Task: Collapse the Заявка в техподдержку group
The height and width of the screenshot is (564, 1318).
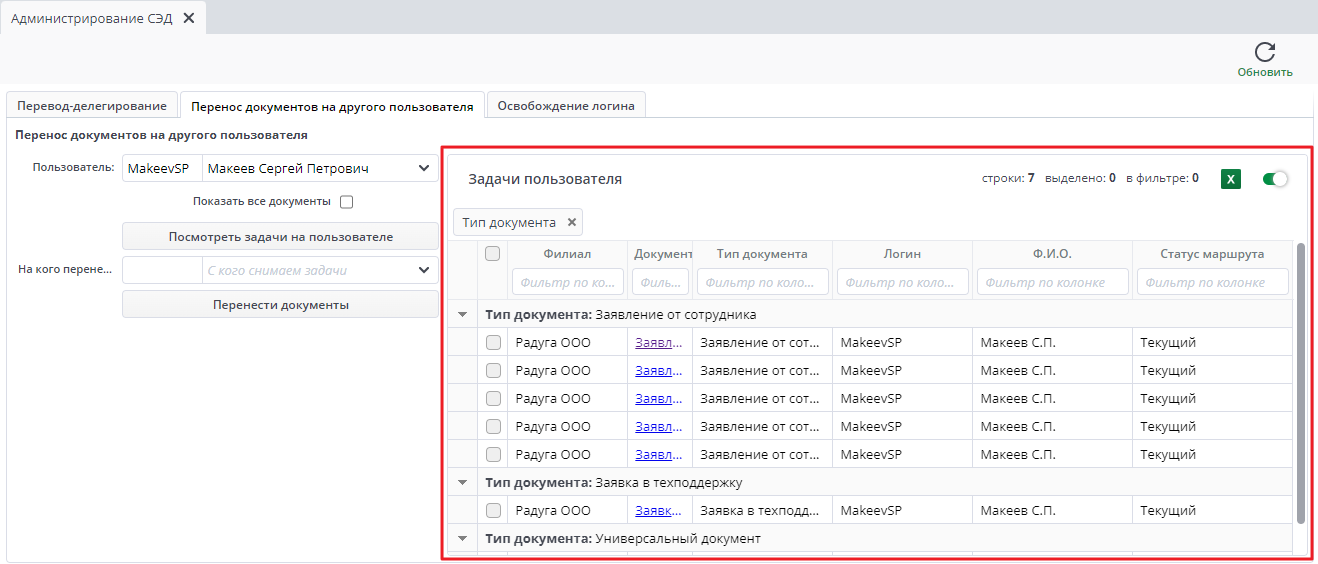Action: [x=462, y=482]
